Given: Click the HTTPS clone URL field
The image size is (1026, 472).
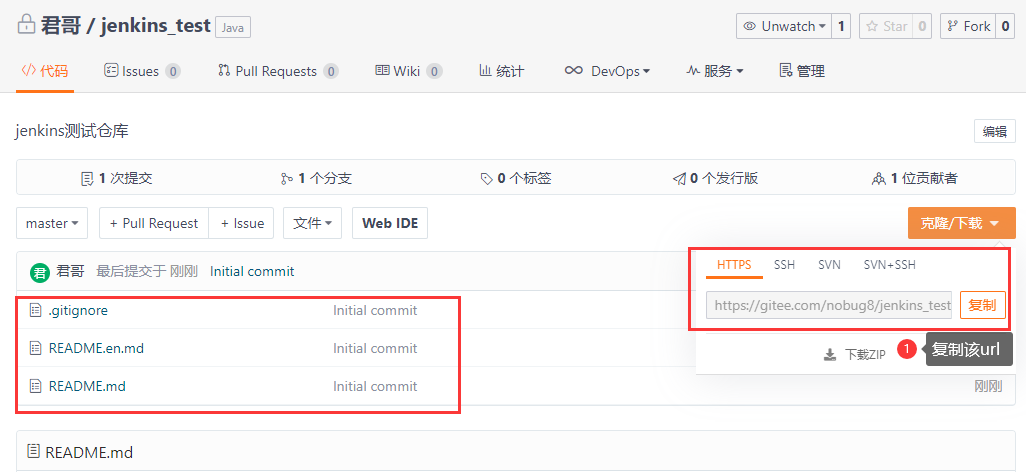Looking at the screenshot, I should pos(829,305).
